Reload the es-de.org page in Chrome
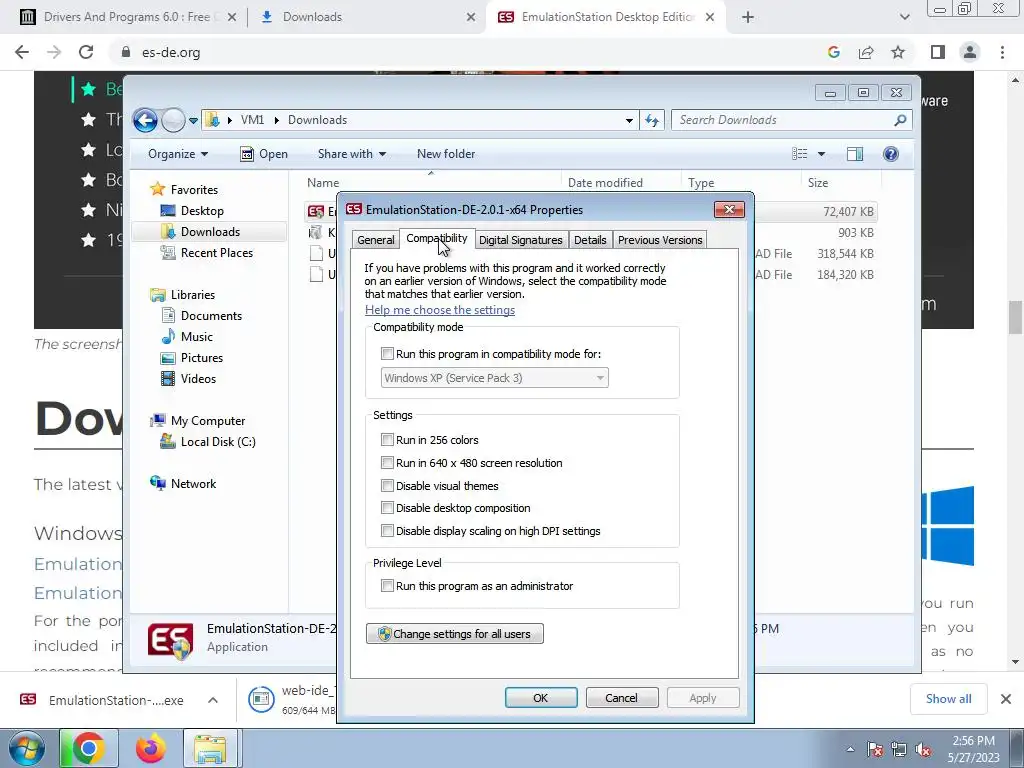This screenshot has height=768, width=1024. tap(86, 52)
